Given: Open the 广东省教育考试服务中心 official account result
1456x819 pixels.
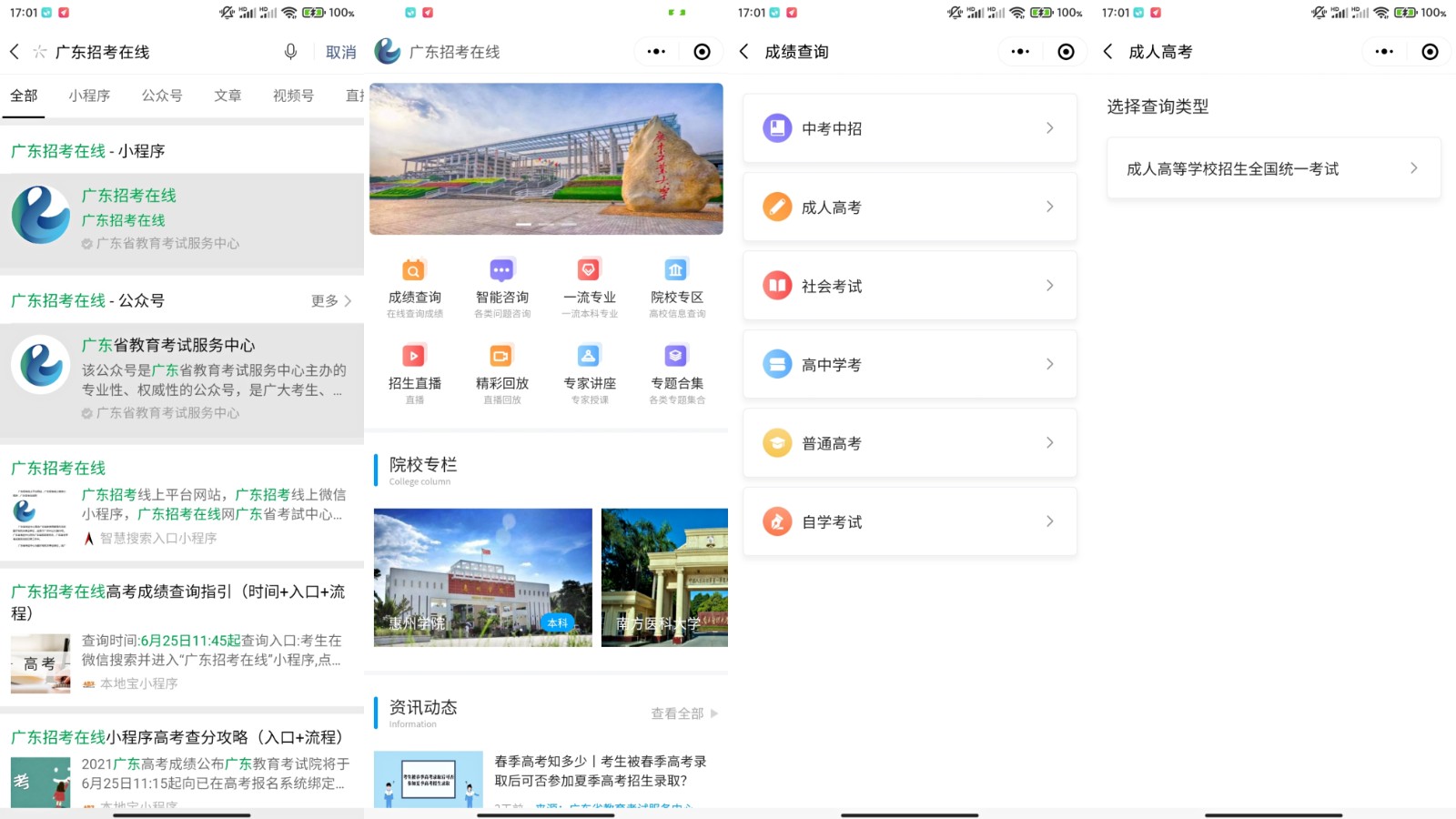Looking at the screenshot, I should (182, 379).
